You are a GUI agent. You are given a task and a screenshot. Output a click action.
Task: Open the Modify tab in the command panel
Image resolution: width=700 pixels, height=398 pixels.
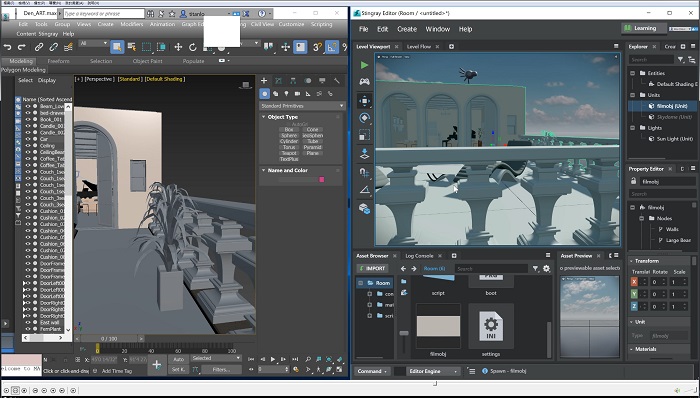[x=279, y=81]
